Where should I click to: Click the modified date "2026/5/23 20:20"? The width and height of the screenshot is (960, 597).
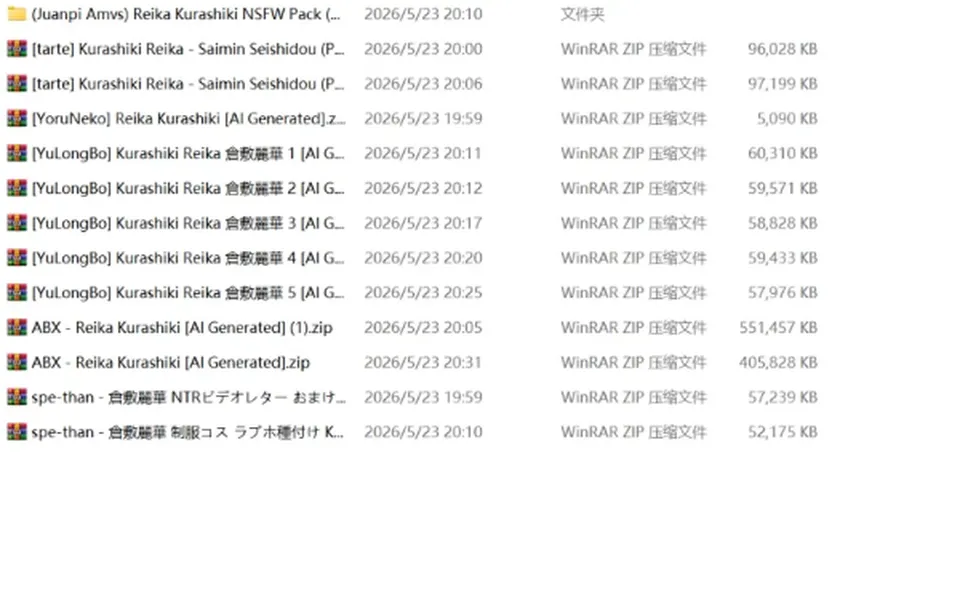[423, 258]
